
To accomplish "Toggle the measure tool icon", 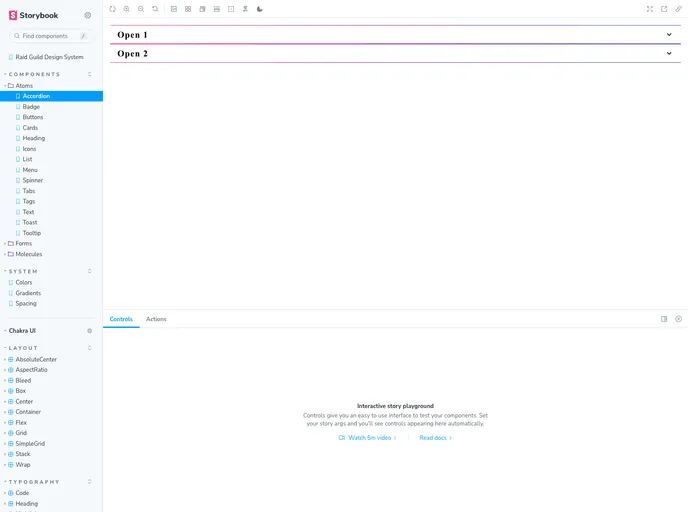I will pos(217,9).
